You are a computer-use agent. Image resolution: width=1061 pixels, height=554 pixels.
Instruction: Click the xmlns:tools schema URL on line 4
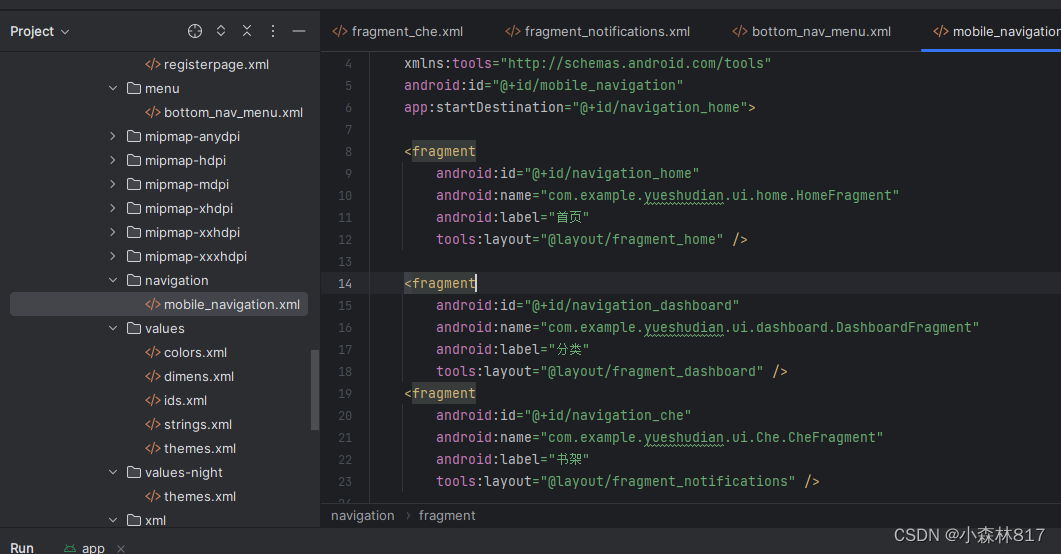pyautogui.click(x=635, y=64)
